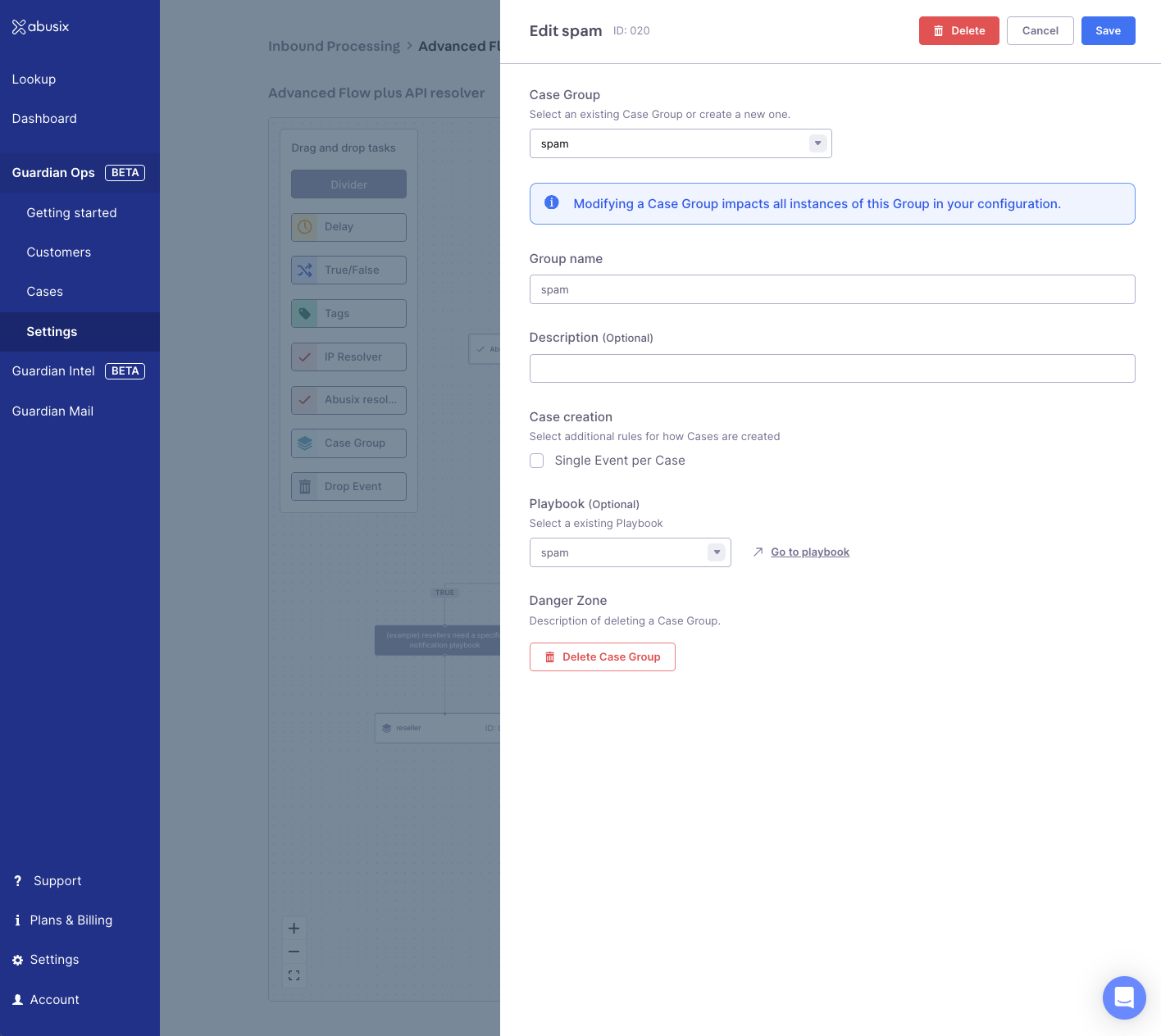Click Delete Case Group button
Image resolution: width=1161 pixels, height=1036 pixels.
click(x=603, y=657)
